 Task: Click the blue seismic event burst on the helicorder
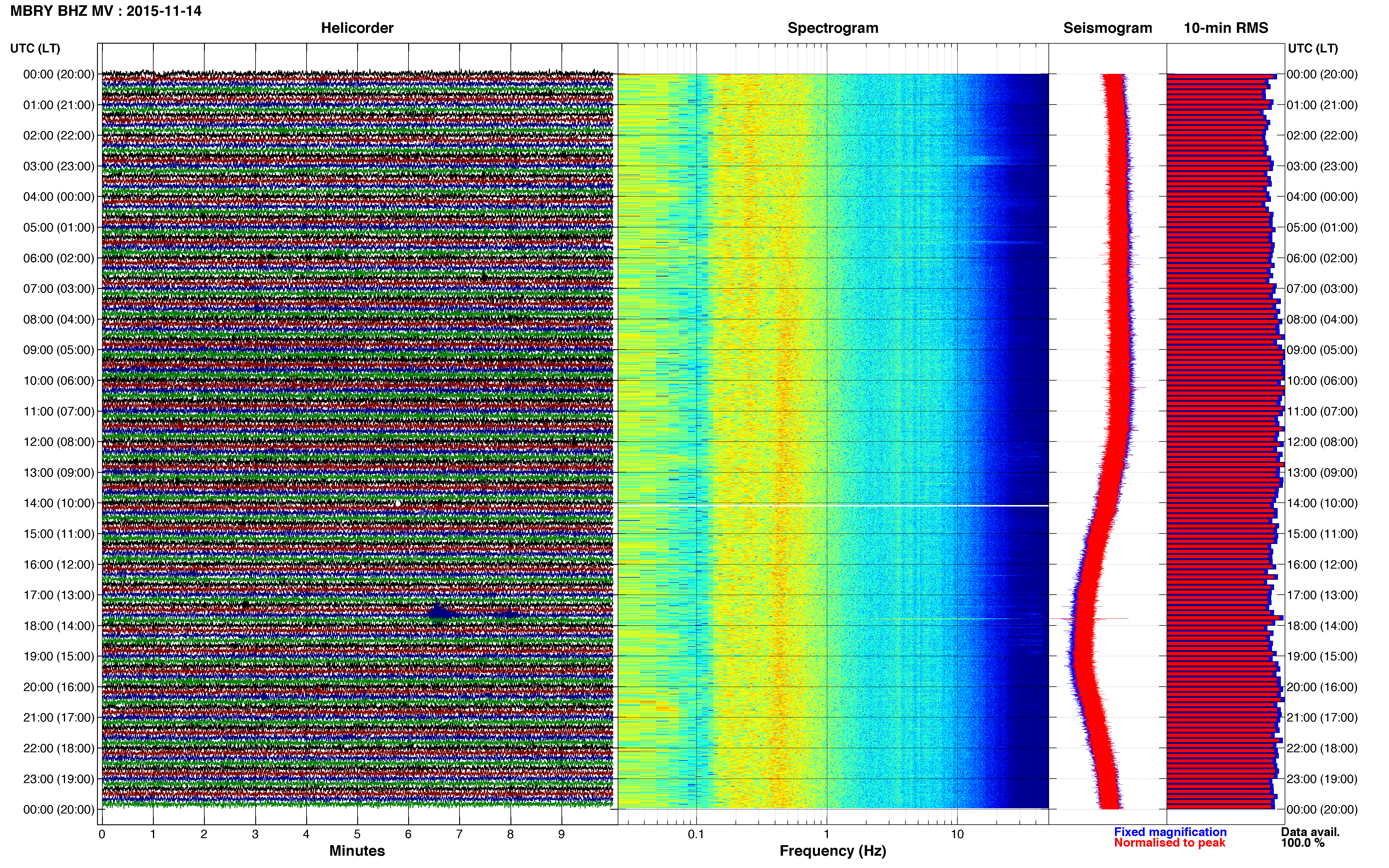[439, 612]
